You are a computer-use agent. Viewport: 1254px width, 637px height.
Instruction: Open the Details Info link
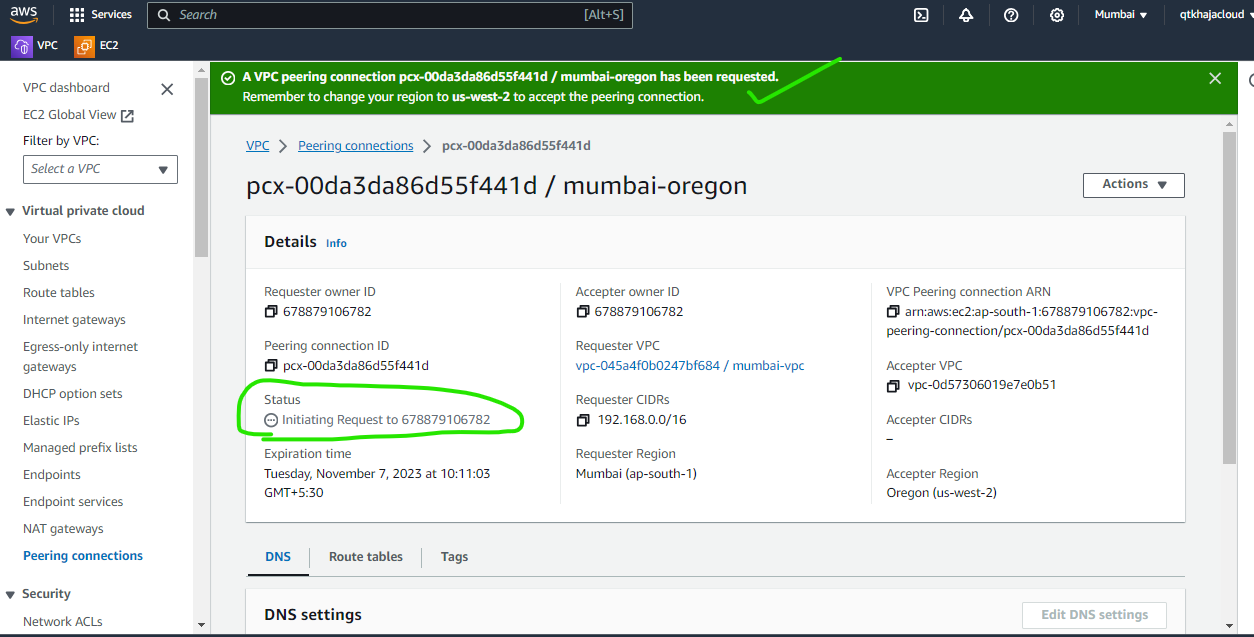coord(336,243)
